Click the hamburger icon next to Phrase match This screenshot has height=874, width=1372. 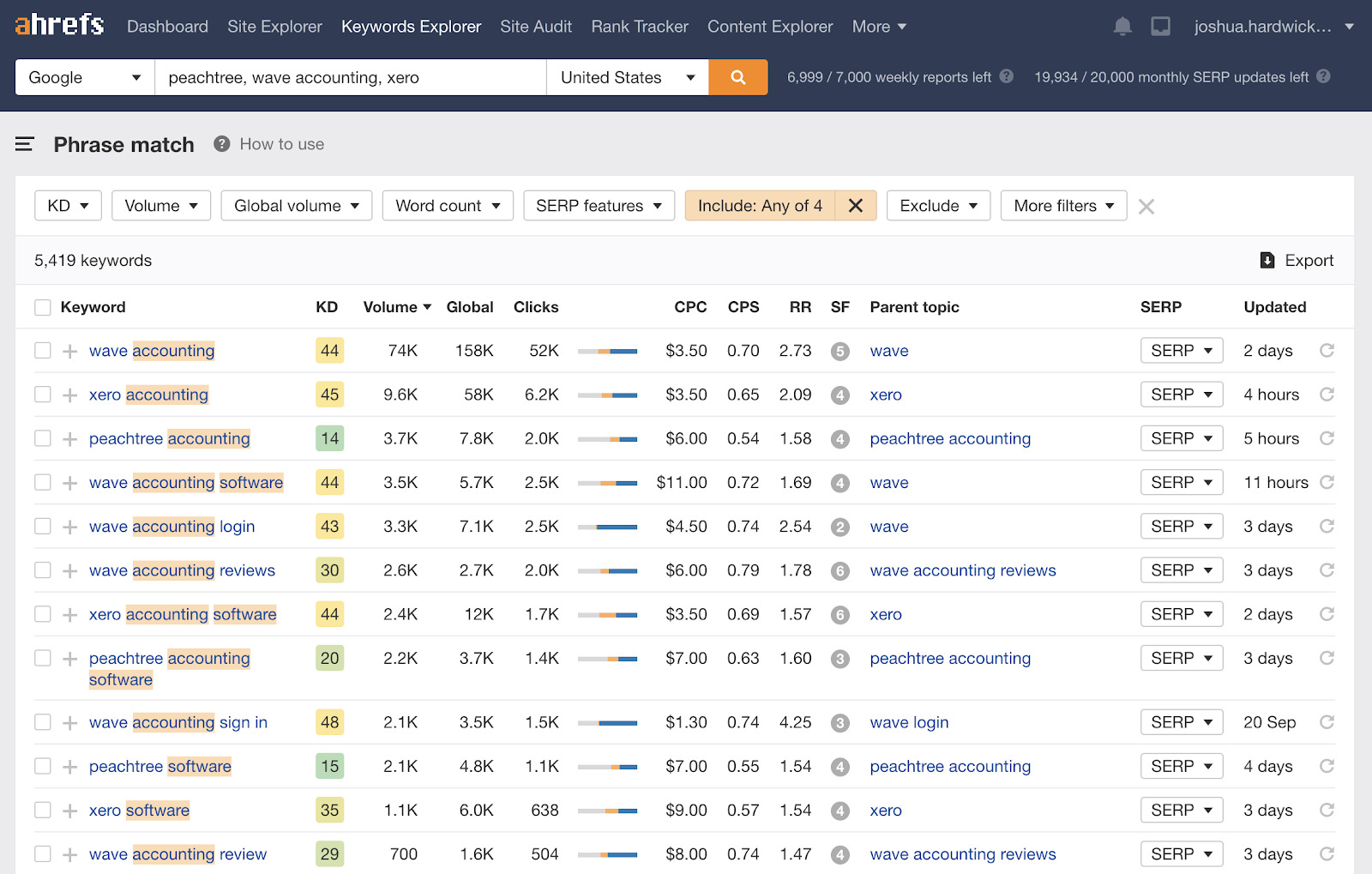24,144
